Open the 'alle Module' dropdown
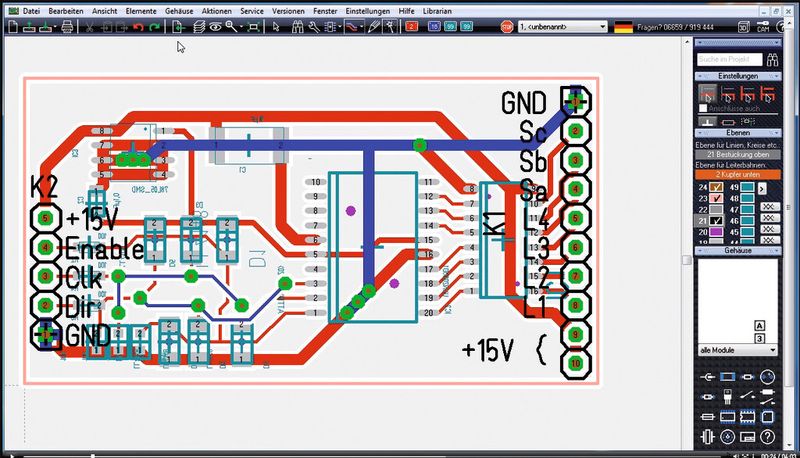The image size is (800, 458). 738,350
